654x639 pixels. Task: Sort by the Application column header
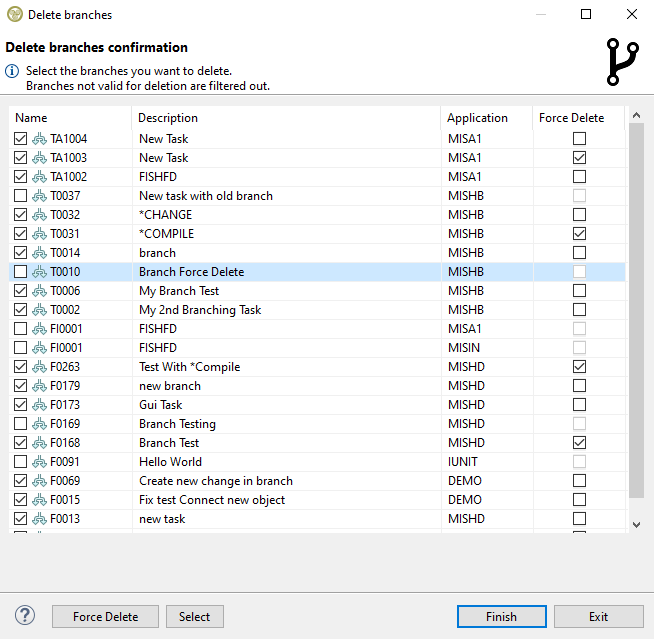point(485,118)
